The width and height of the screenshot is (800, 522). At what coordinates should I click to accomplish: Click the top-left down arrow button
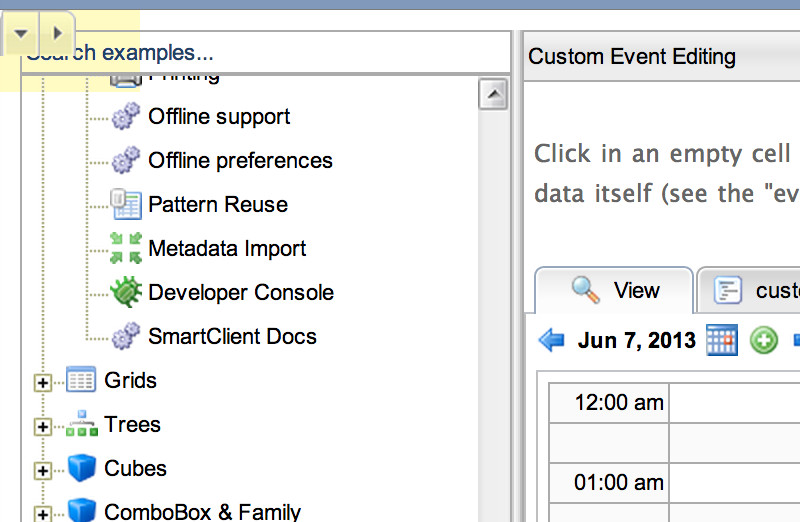pyautogui.click(x=22, y=33)
